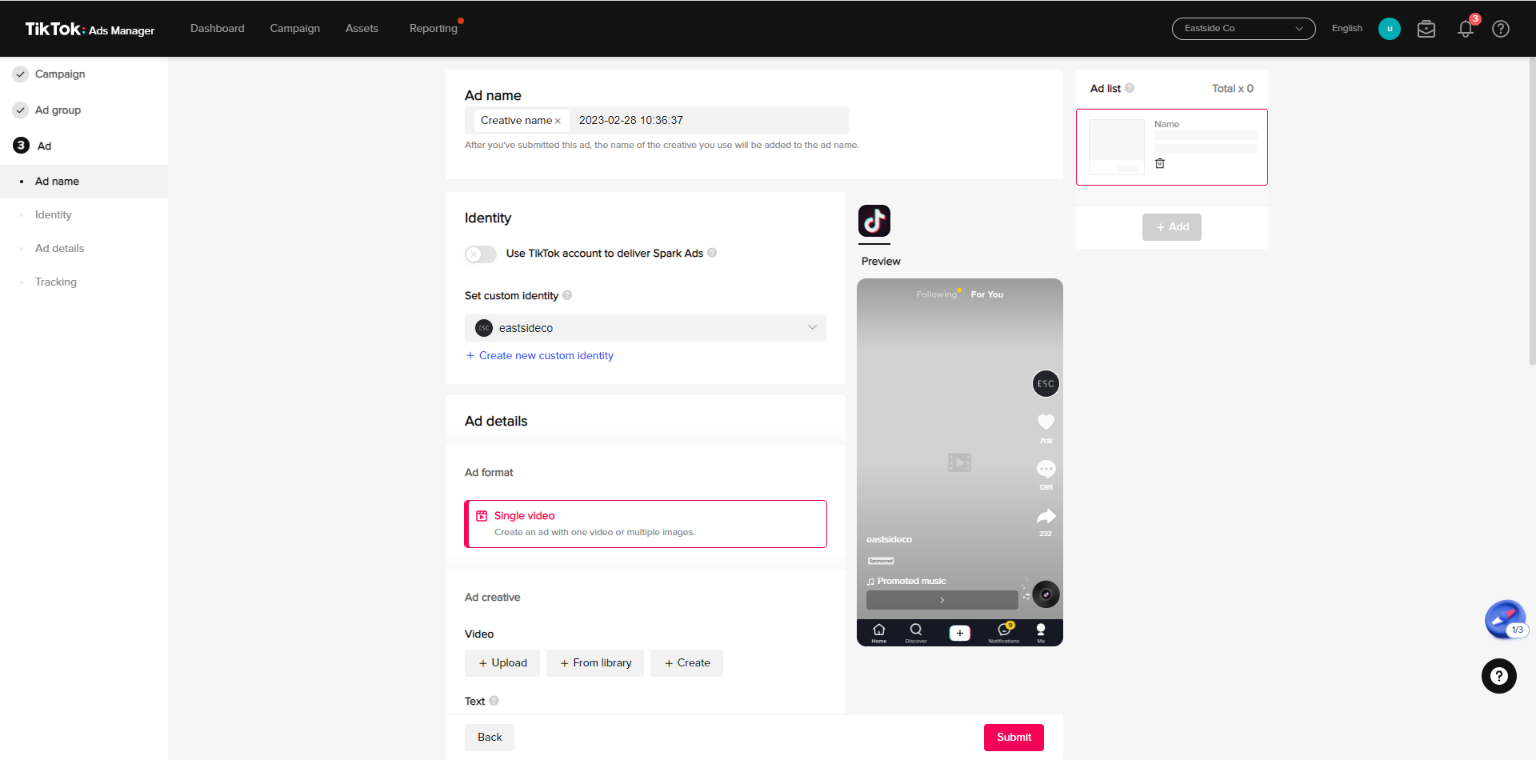Viewport: 1536px width, 760px height.
Task: Open the header help question icon
Action: click(1501, 29)
